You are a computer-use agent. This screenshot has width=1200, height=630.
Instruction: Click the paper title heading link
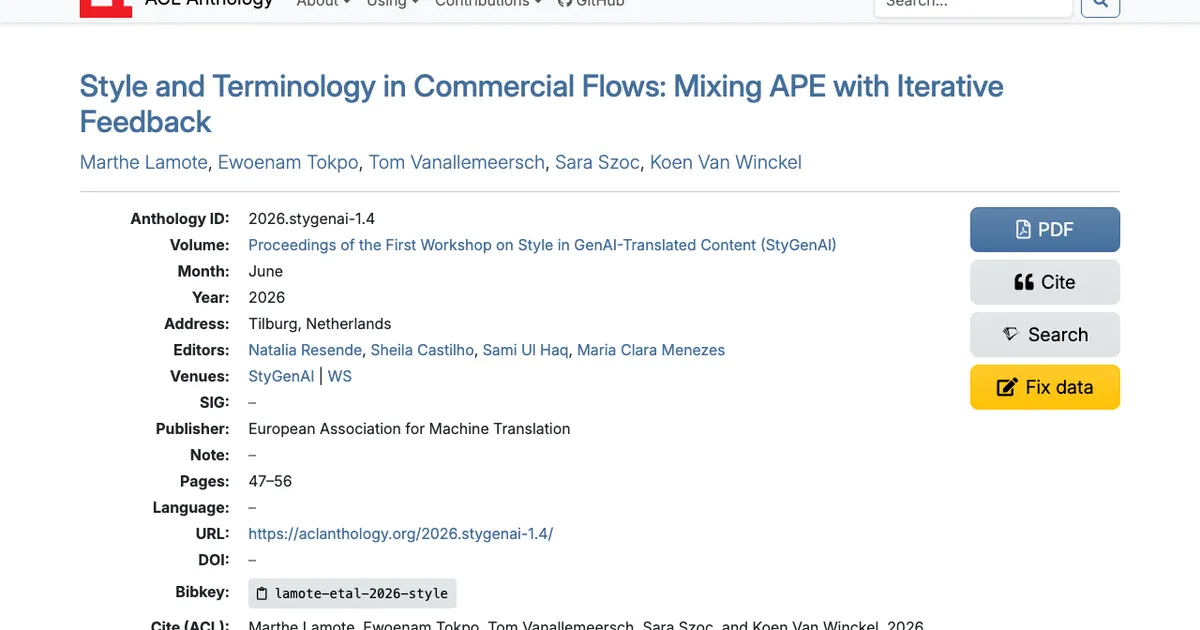(541, 104)
